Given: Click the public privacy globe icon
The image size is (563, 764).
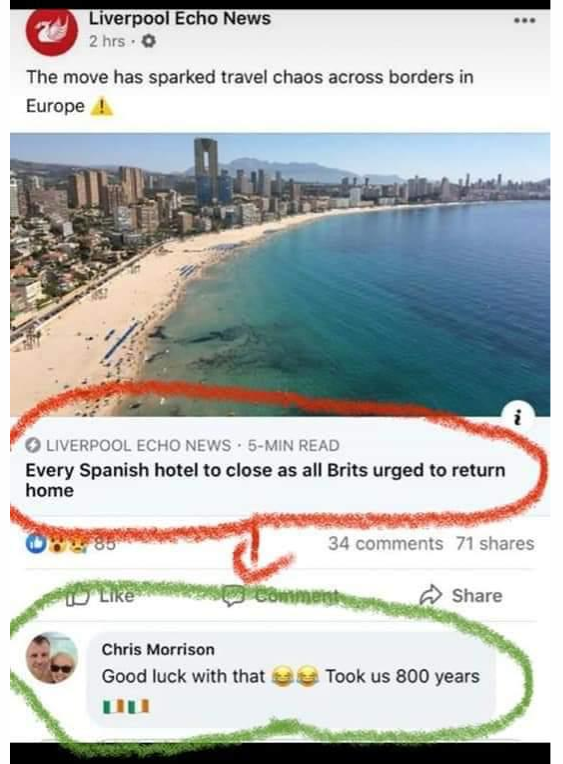Looking at the screenshot, I should pyautogui.click(x=148, y=41).
